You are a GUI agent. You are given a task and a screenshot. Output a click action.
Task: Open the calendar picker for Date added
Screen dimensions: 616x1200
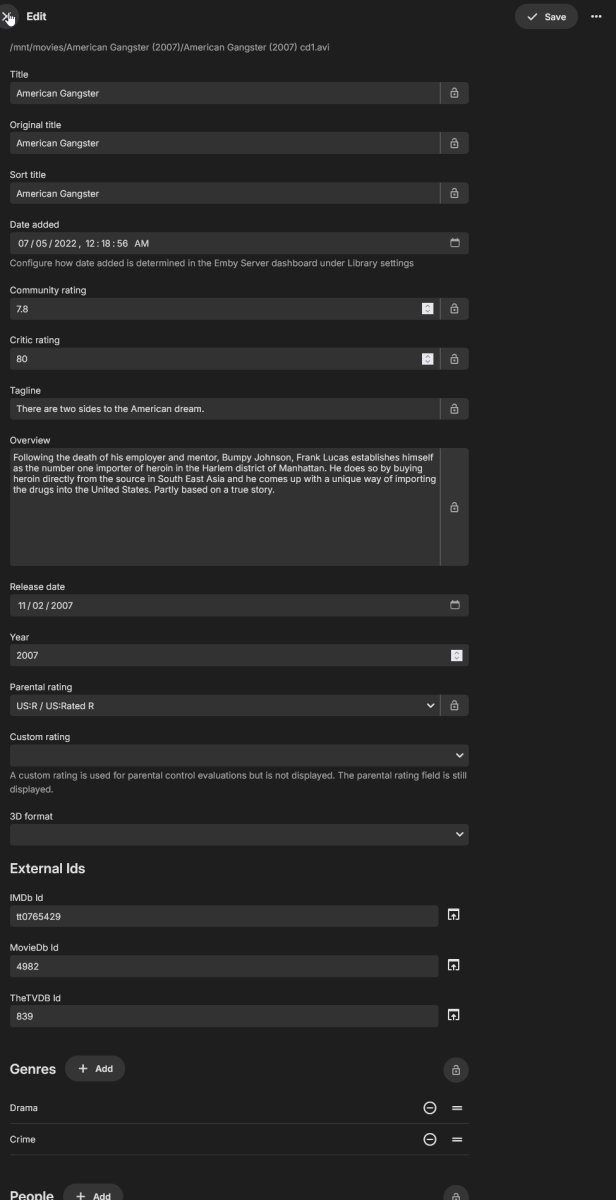(454, 243)
